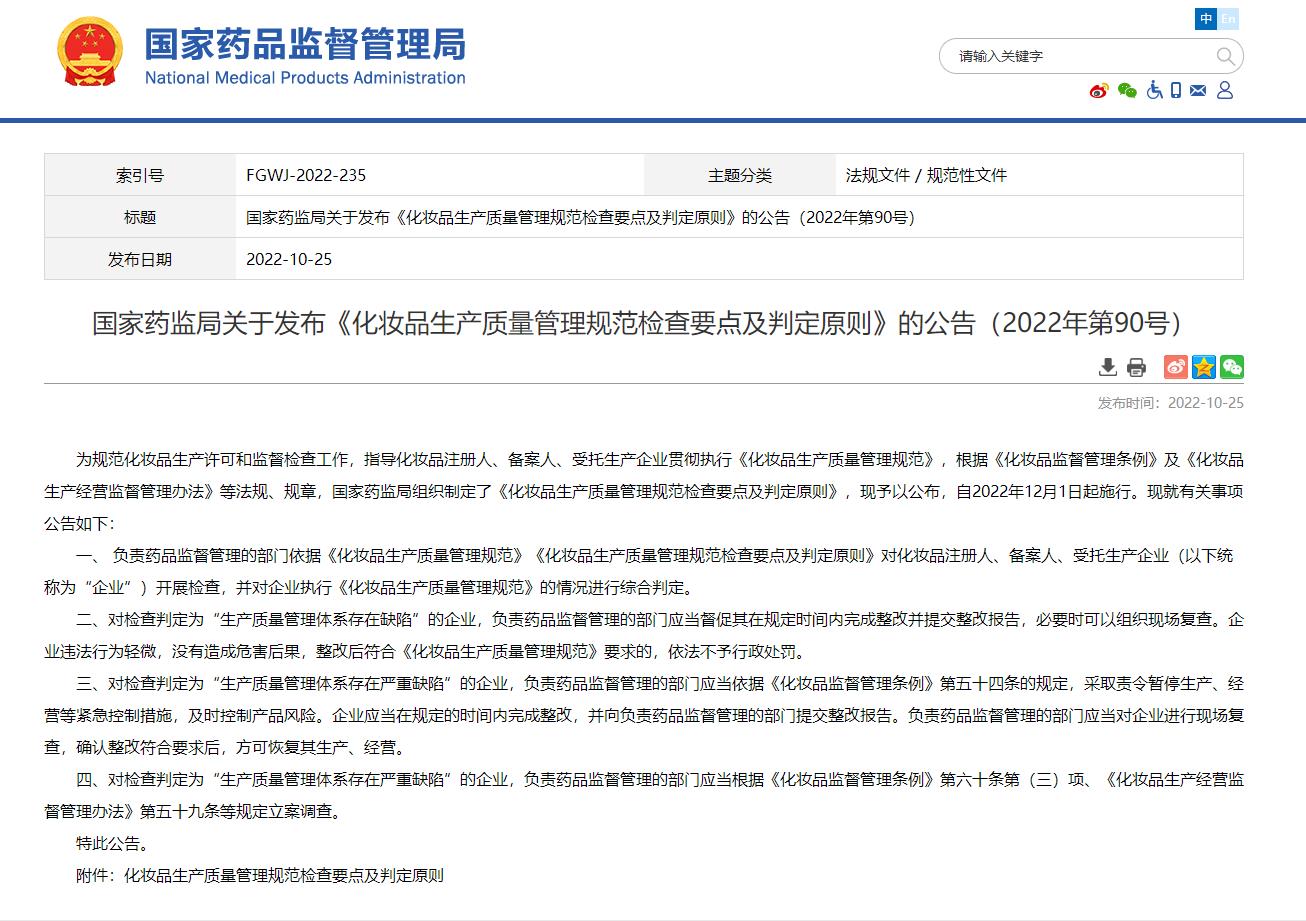Open the attachment 化妆品生产质量管理规范检查要点及判定原则

(x=284, y=875)
